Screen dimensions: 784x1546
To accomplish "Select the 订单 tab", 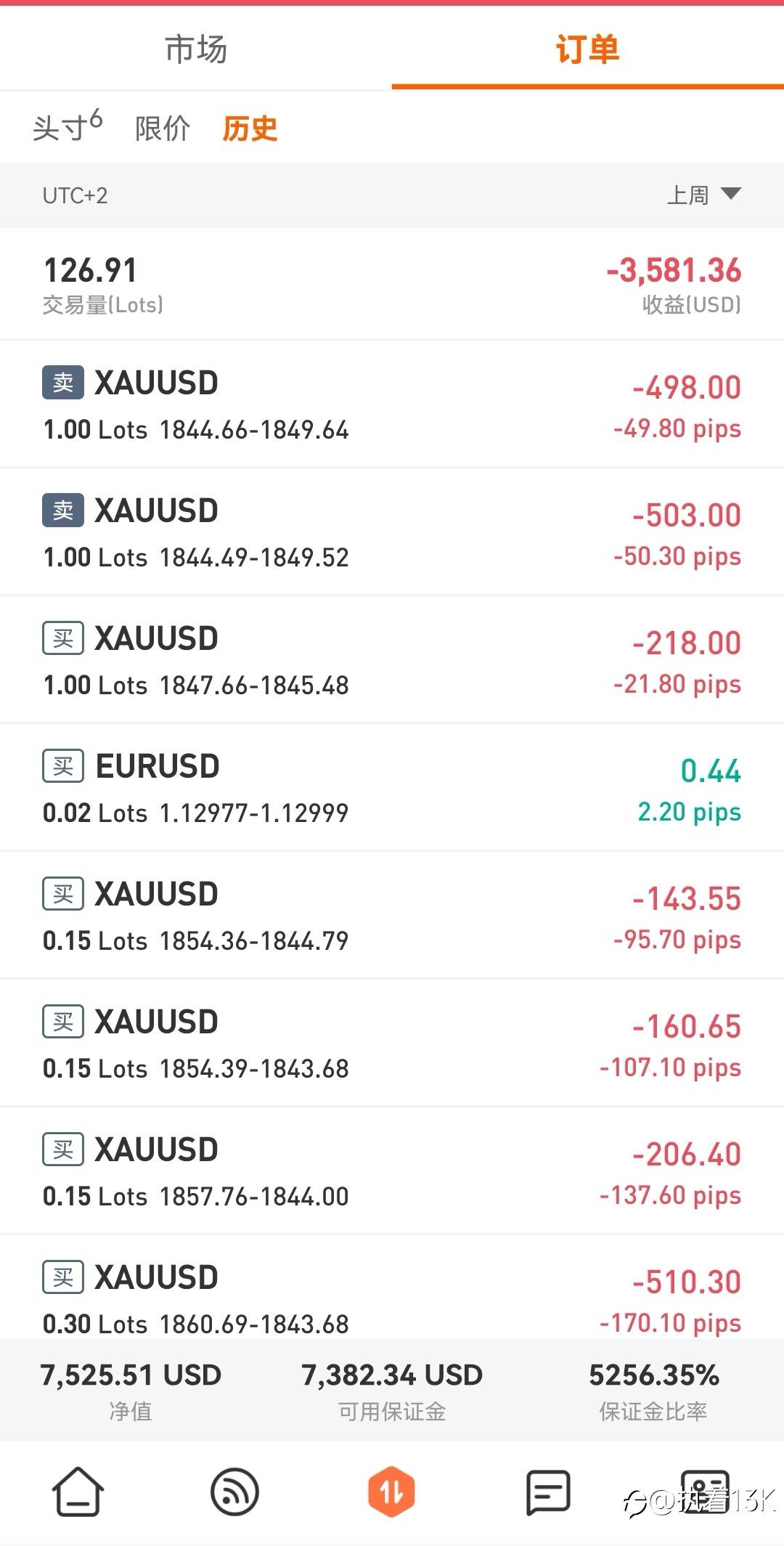I will pos(587,49).
